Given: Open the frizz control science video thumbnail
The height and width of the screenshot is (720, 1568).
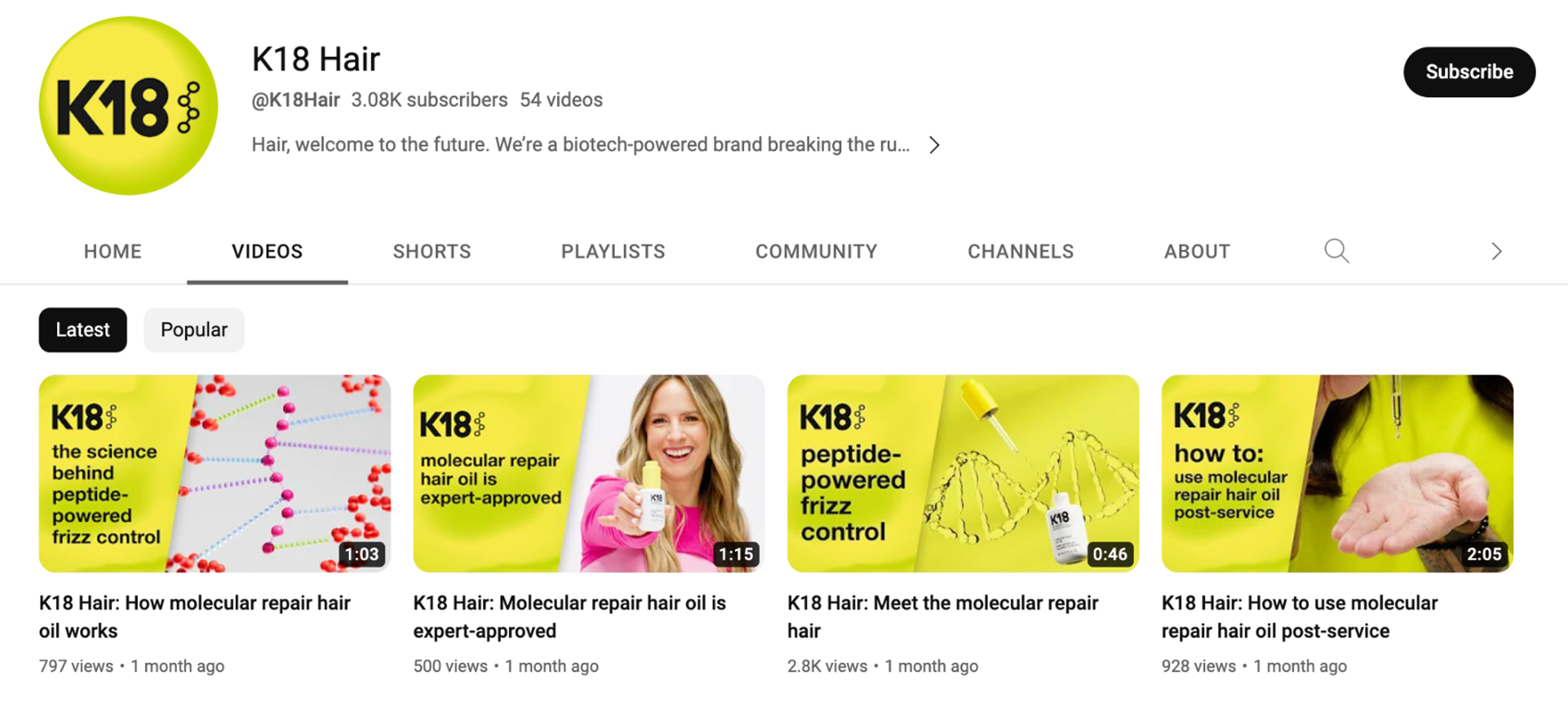Looking at the screenshot, I should click(215, 473).
